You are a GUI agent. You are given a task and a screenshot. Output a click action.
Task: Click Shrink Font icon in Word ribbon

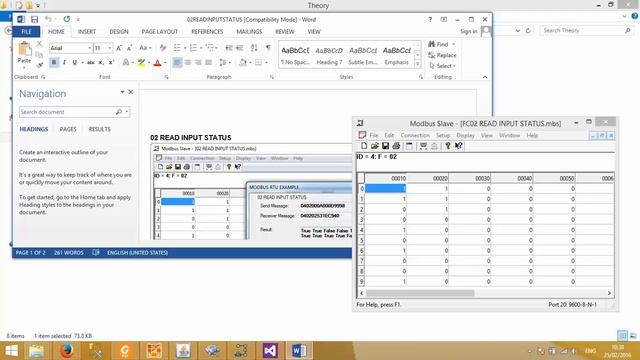pyautogui.click(x=129, y=48)
